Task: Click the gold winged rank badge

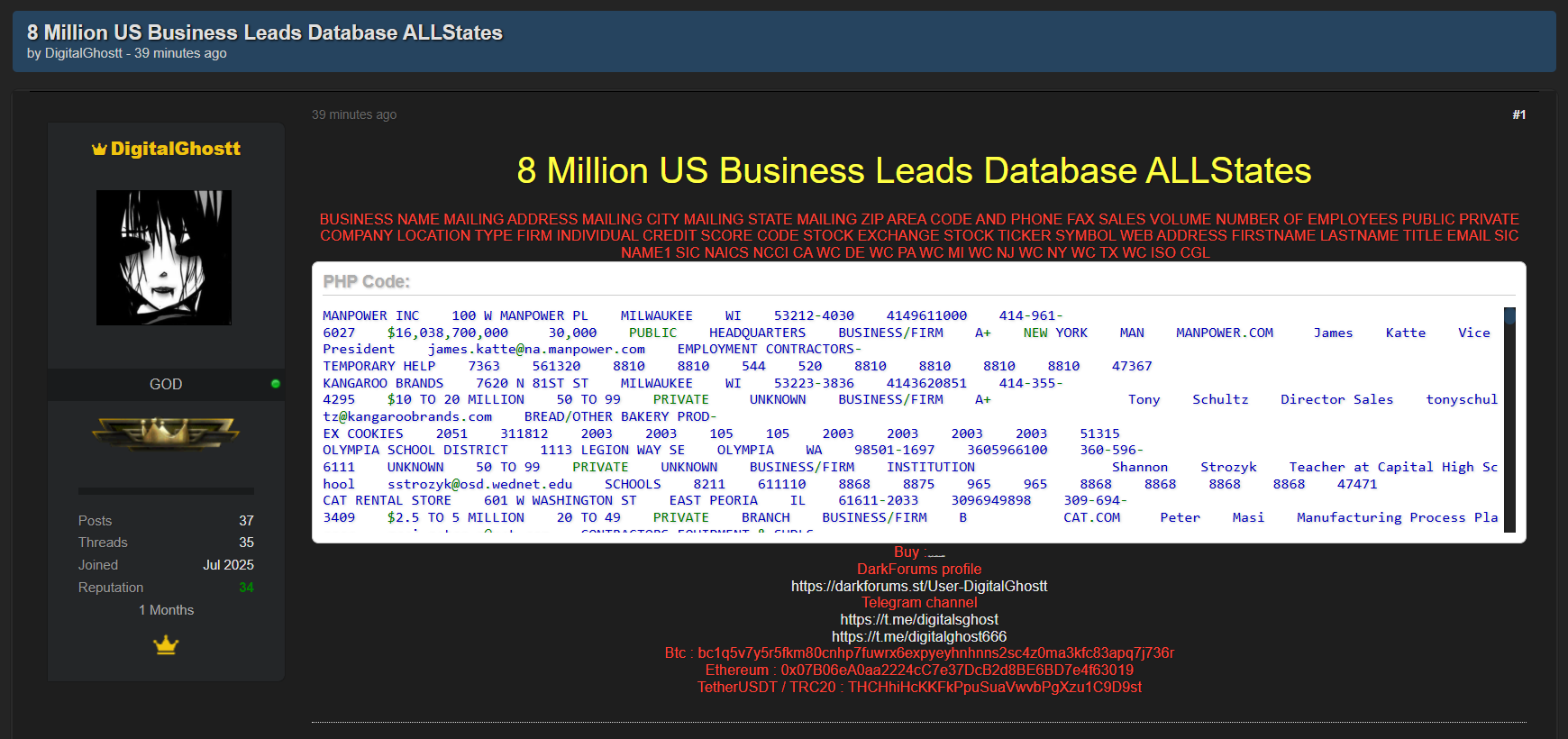Action: point(166,433)
